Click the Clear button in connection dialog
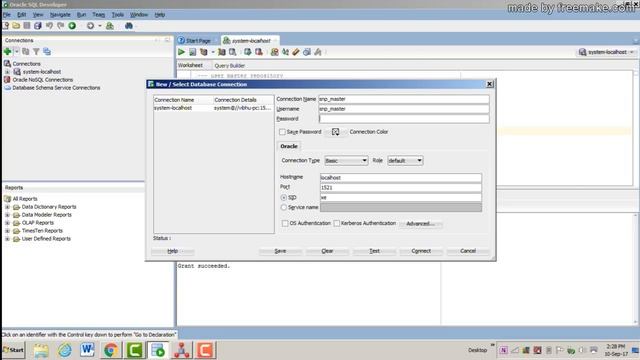This screenshot has width=640, height=360. (x=327, y=251)
